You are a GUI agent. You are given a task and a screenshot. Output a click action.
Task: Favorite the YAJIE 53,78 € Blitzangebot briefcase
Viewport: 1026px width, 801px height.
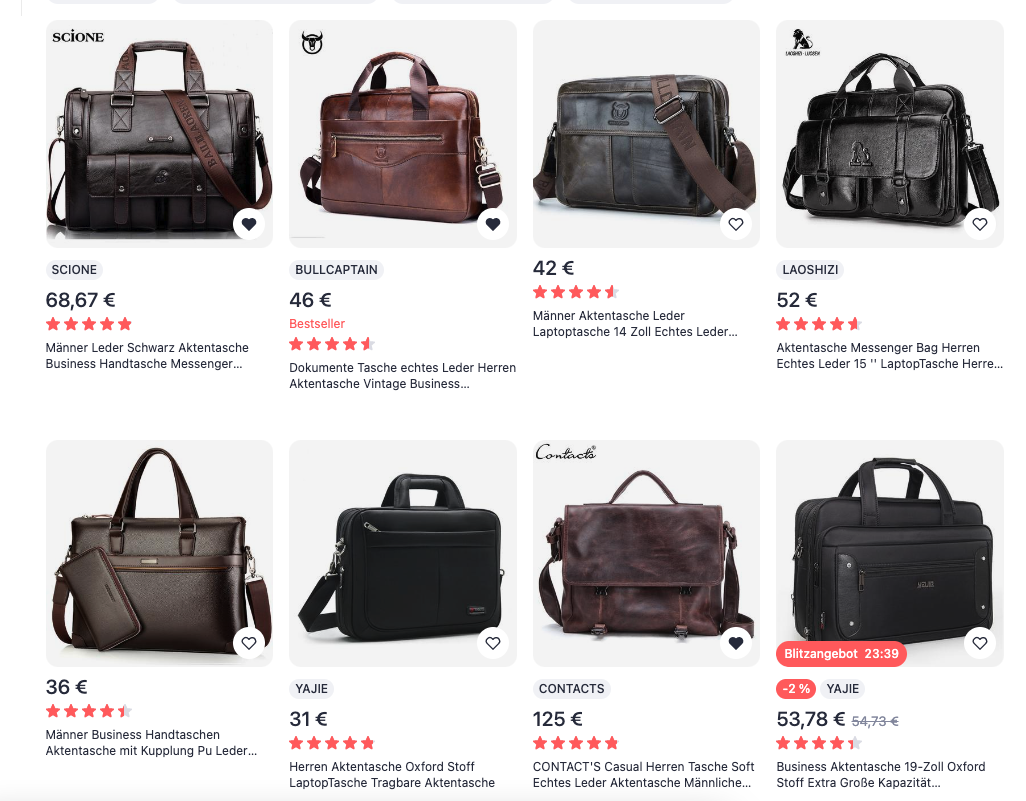click(x=980, y=643)
